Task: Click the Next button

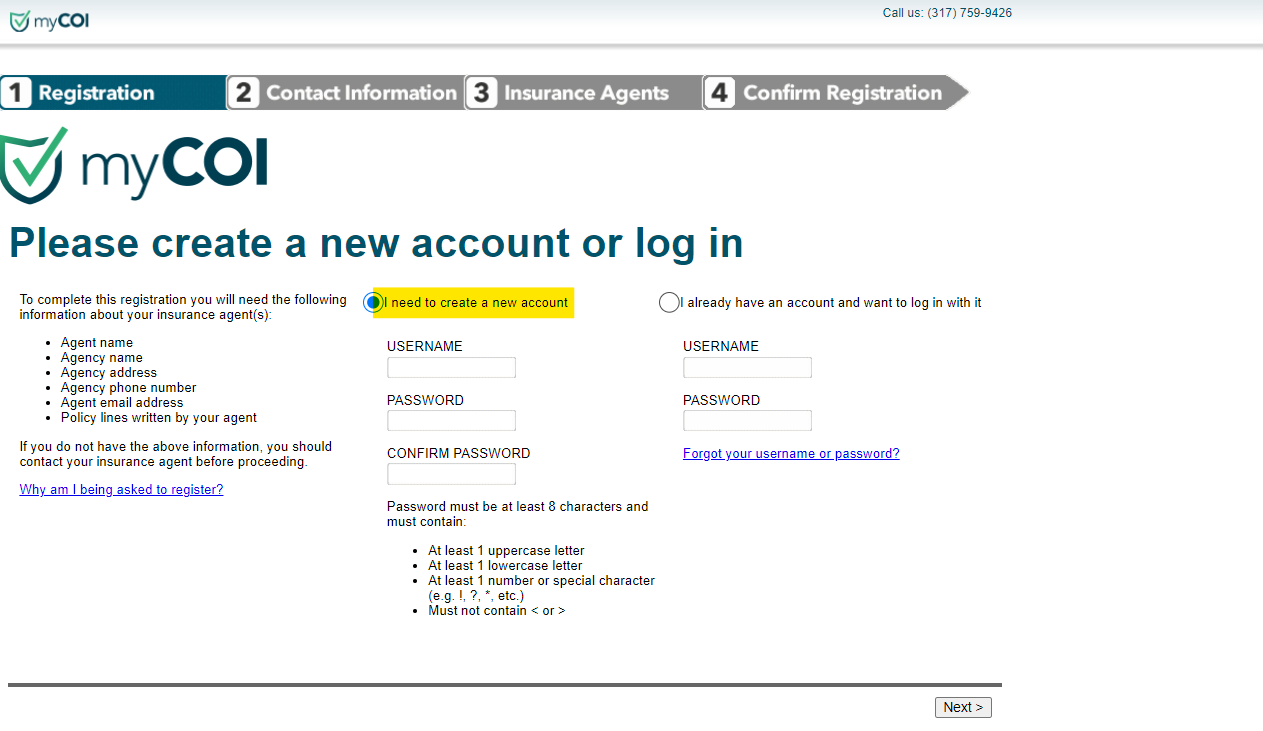Action: point(962,707)
